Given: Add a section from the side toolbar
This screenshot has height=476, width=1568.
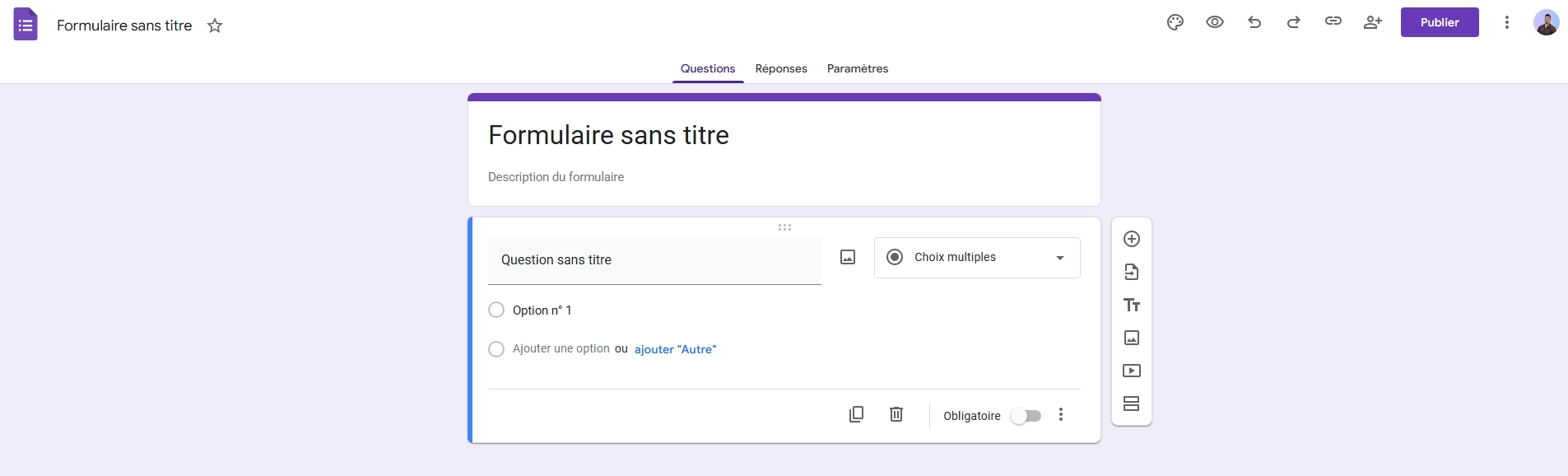Looking at the screenshot, I should 1131,404.
